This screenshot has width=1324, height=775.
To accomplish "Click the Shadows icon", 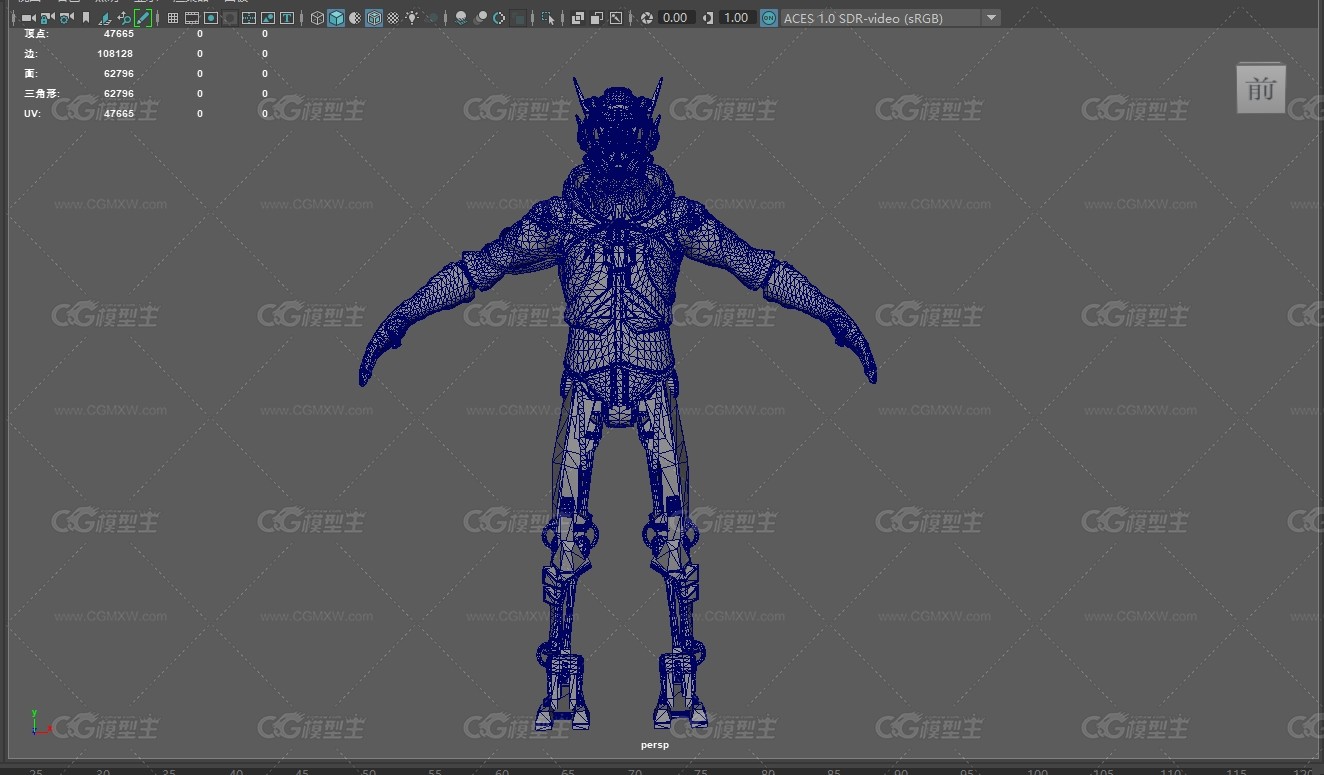I will [432, 18].
